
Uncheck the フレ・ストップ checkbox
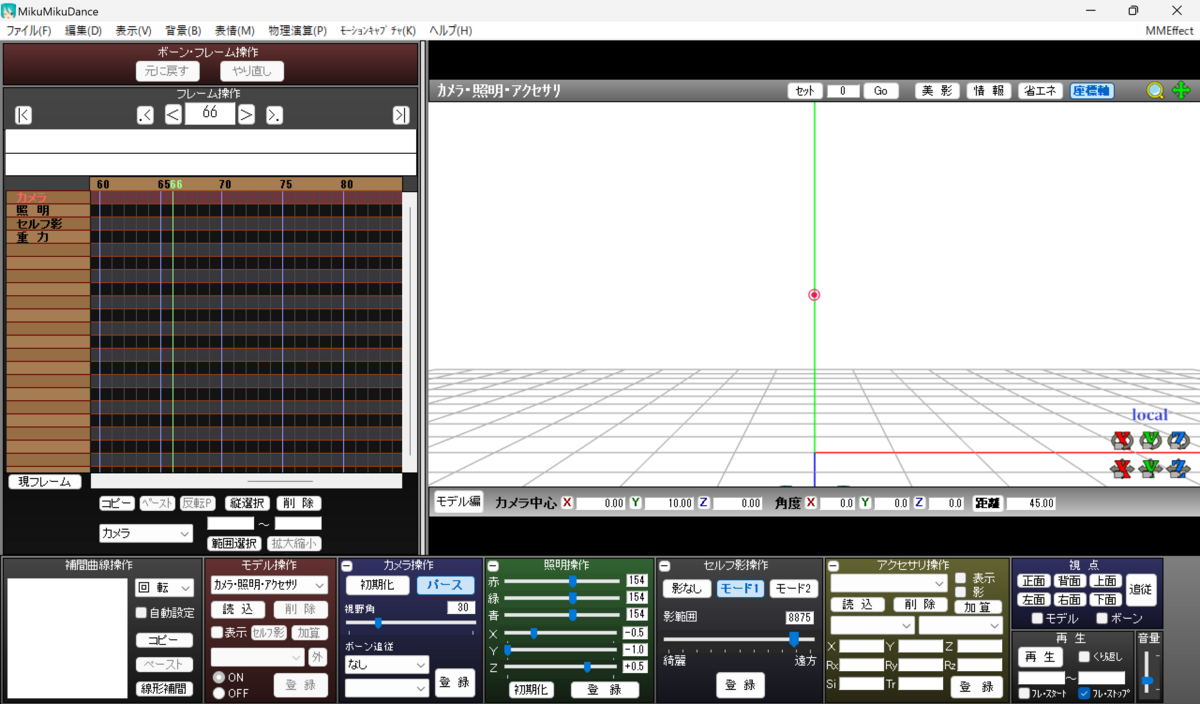pos(1084,693)
